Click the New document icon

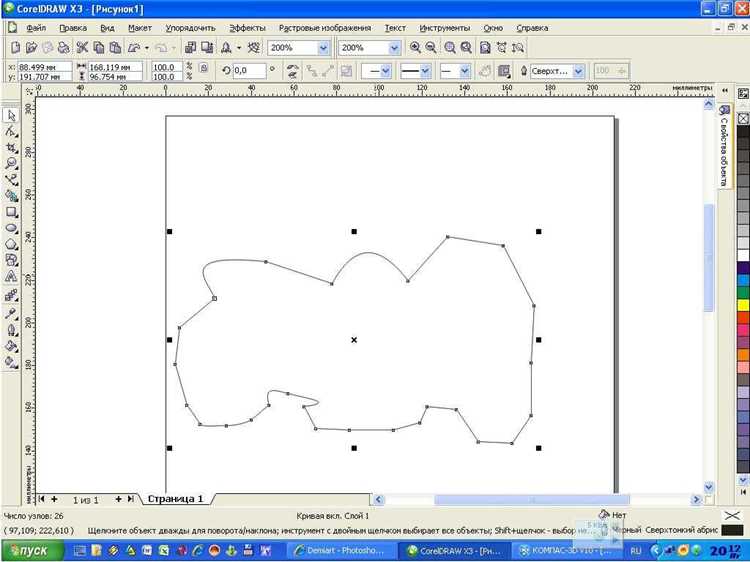[x=15, y=47]
